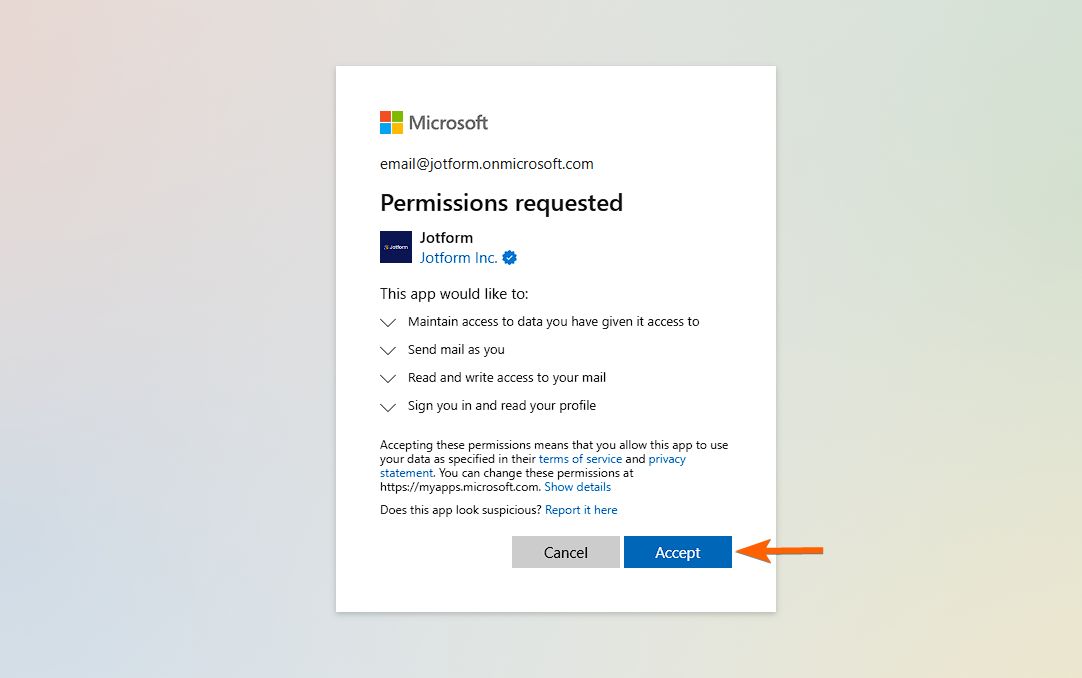Open the Jotform Inc. publisher link
The width and height of the screenshot is (1082, 678).
458,258
